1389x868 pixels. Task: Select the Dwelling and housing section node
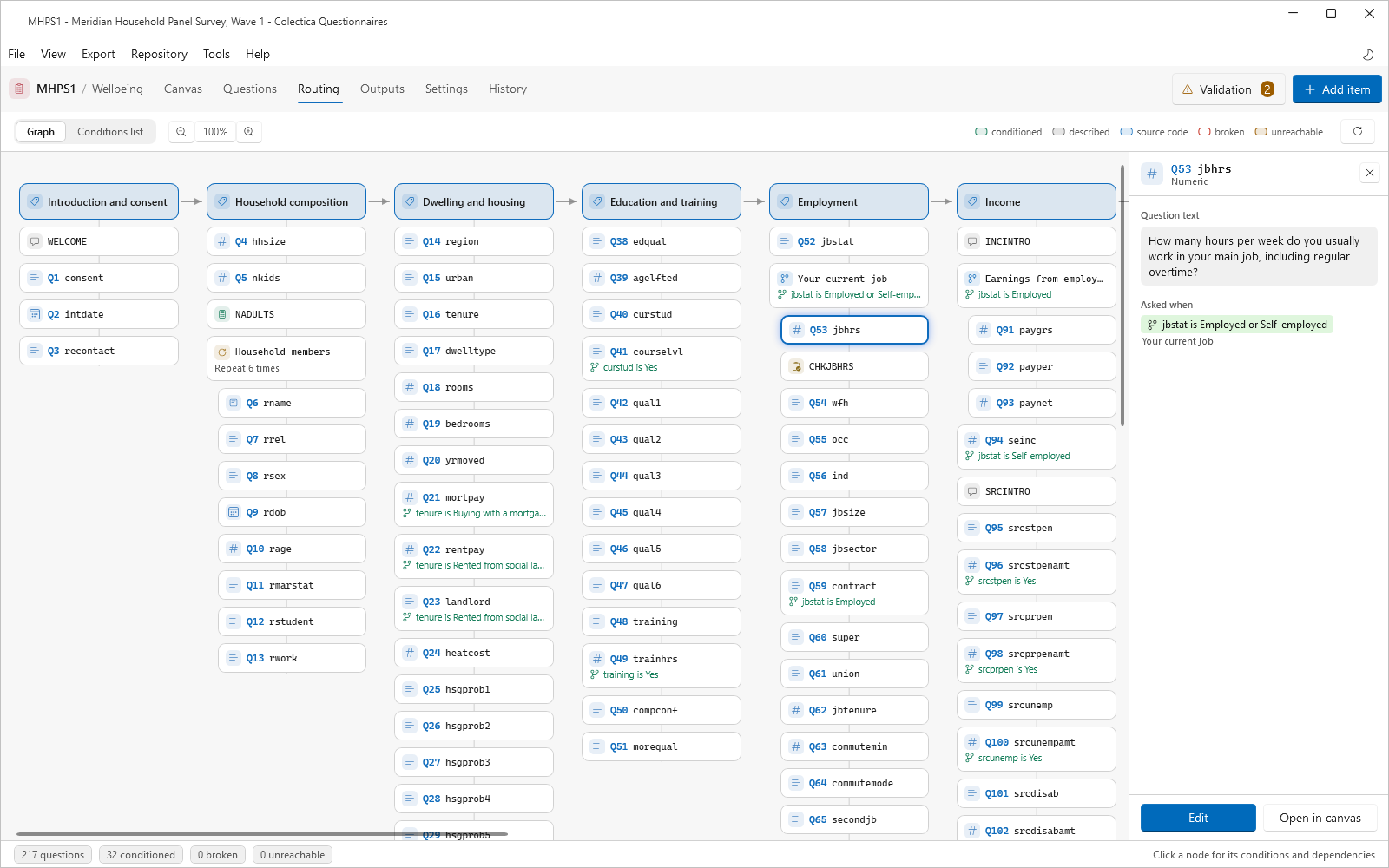coord(474,201)
